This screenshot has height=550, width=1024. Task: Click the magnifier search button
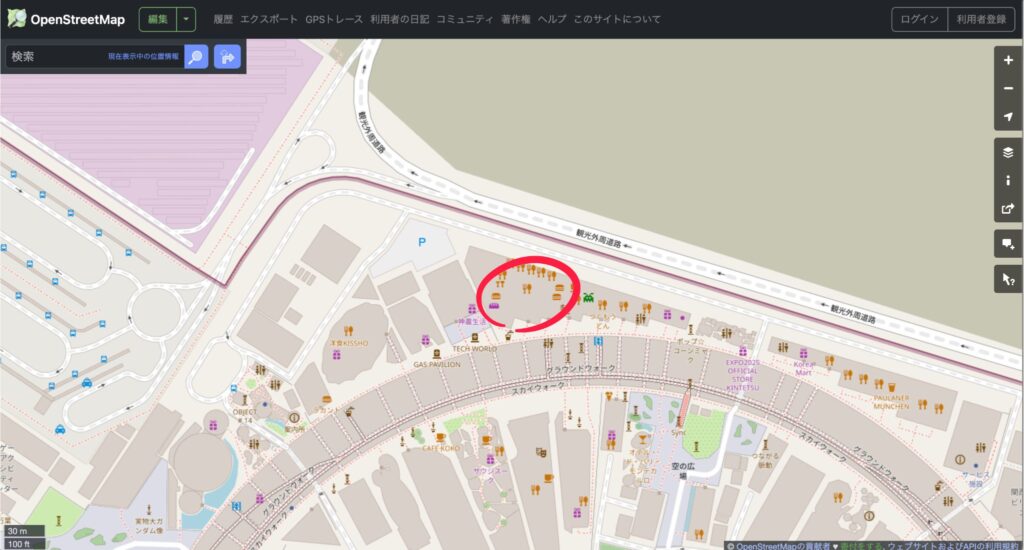point(196,57)
